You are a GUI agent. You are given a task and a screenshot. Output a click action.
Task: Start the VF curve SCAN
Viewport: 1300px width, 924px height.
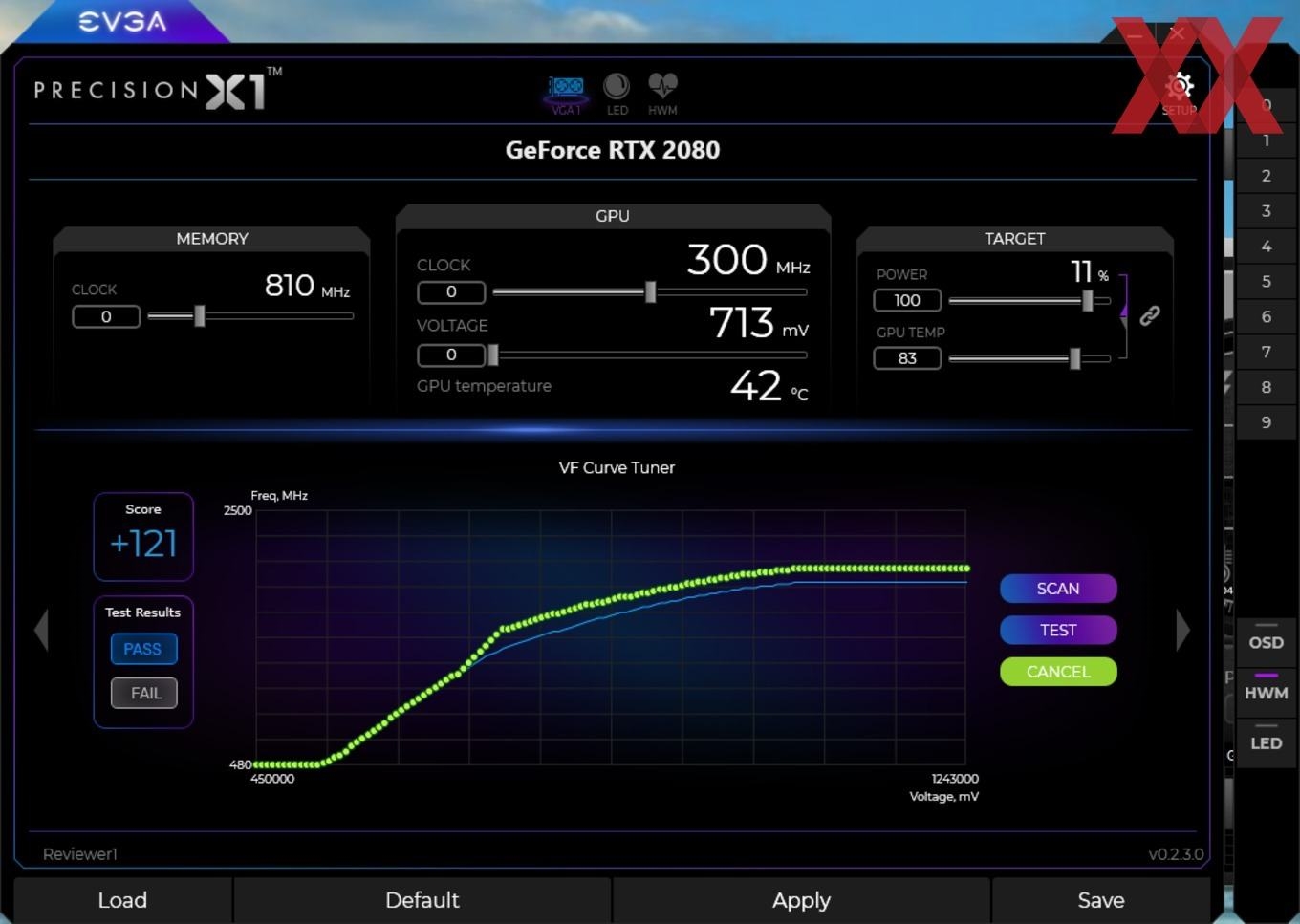point(1058,589)
